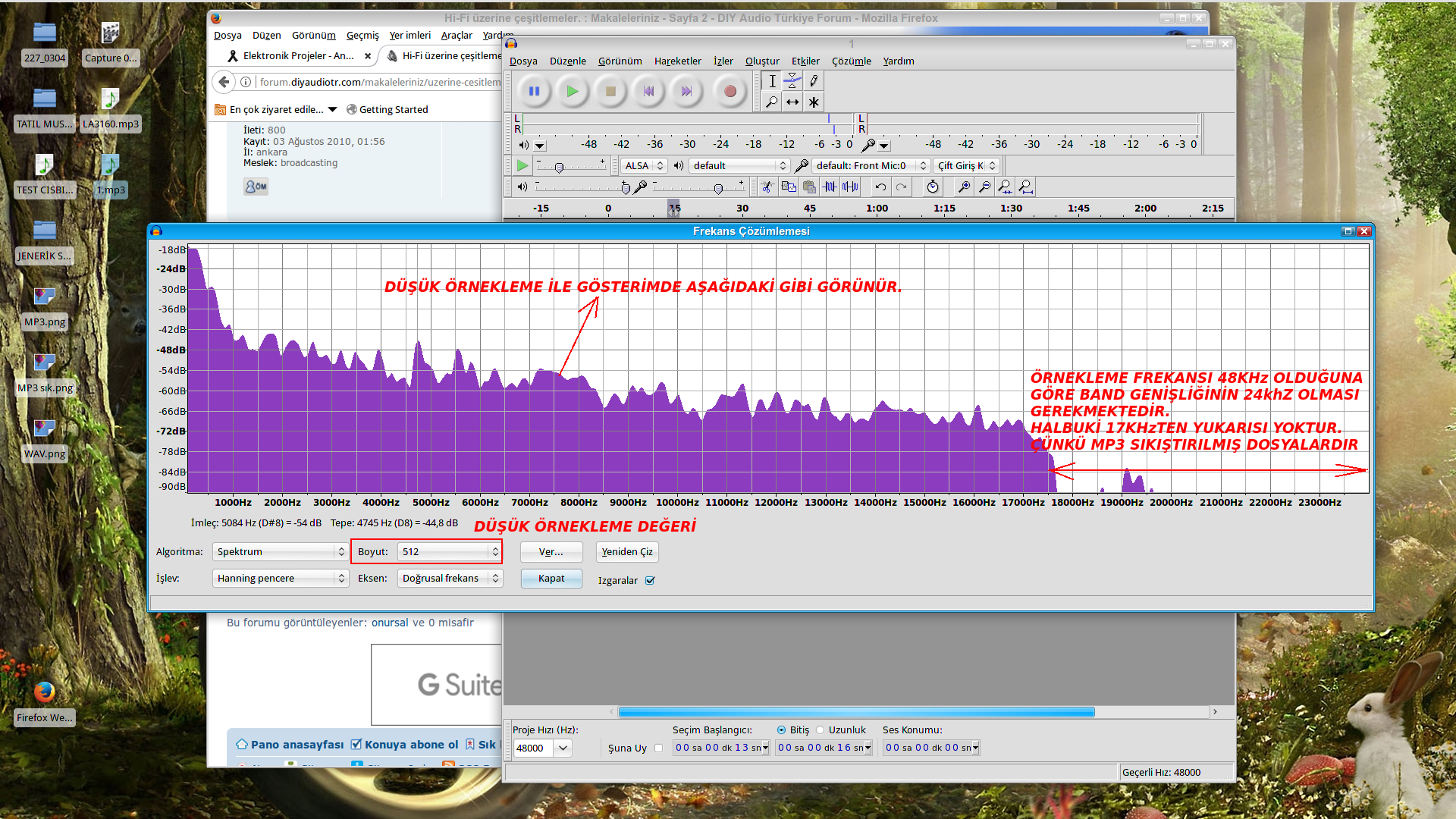Click the Yeniden Çiz button
The height and width of the screenshot is (819, 1456).
[x=627, y=552]
